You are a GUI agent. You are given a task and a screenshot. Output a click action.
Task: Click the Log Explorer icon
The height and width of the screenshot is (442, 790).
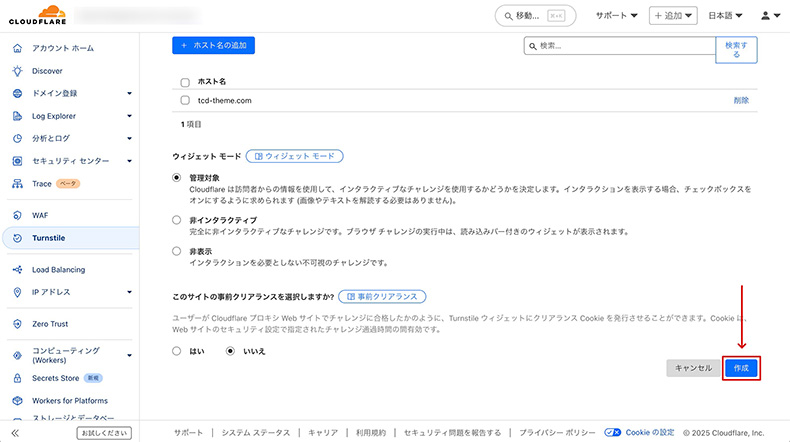[17, 116]
